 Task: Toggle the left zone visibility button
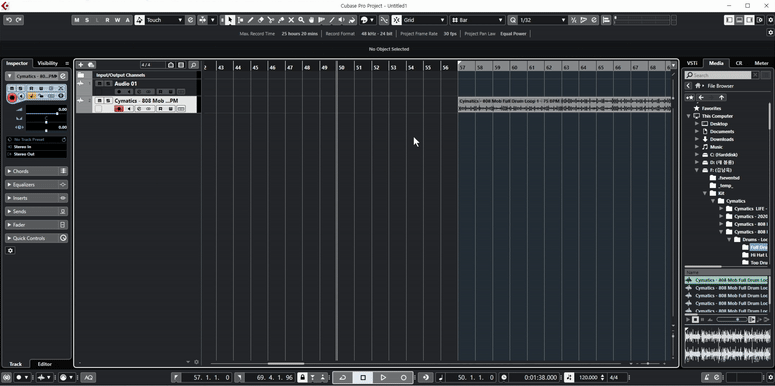729,20
